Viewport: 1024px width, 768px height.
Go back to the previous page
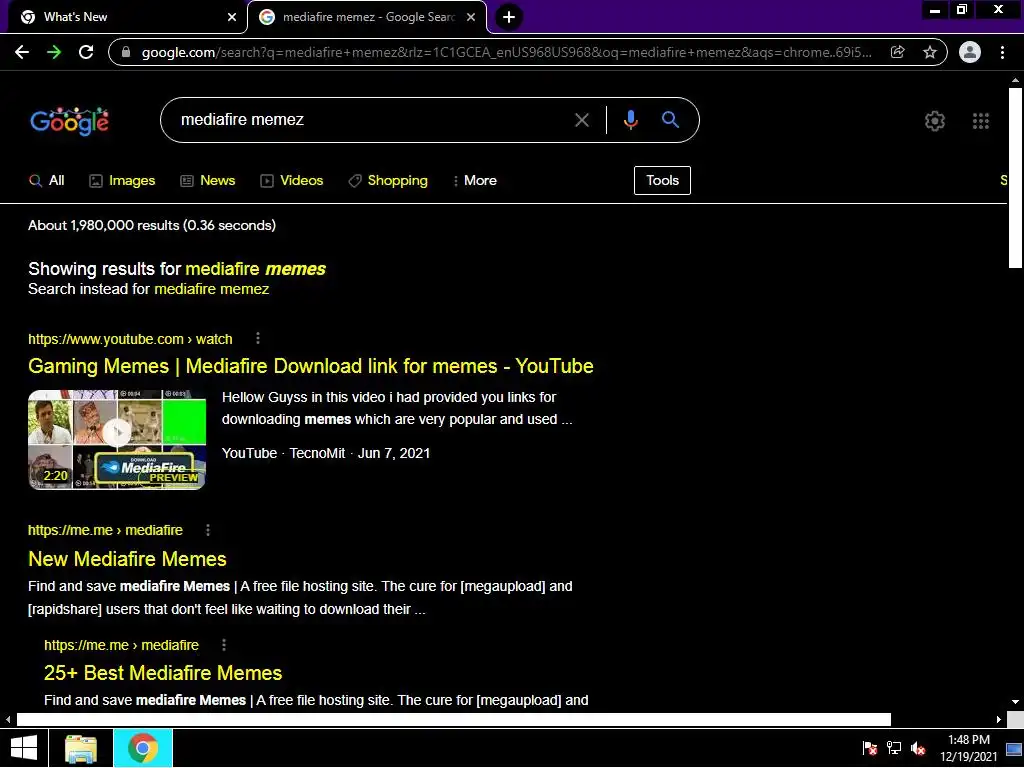click(22, 52)
